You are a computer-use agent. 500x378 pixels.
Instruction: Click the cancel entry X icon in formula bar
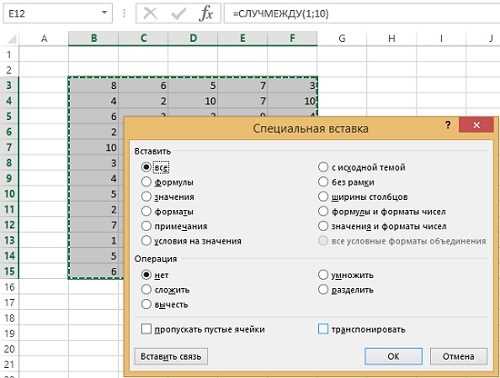click(x=150, y=14)
